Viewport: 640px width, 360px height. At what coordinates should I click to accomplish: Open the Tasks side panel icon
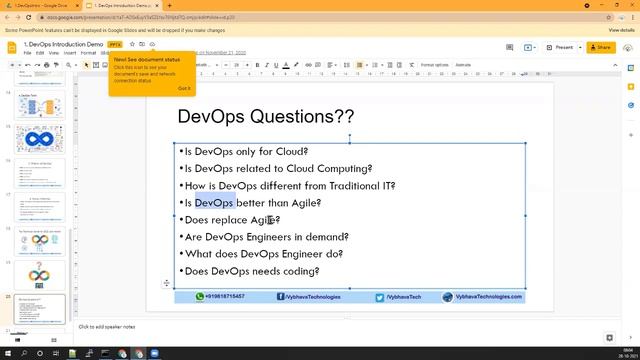point(631,105)
